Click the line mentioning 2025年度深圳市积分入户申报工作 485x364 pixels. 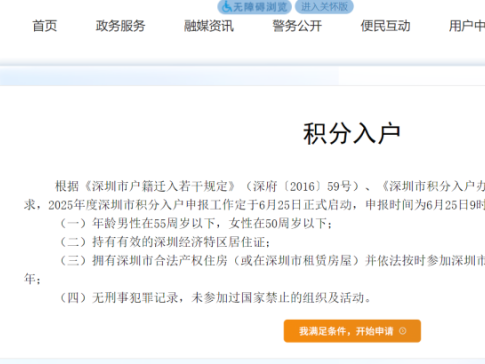tap(254, 205)
